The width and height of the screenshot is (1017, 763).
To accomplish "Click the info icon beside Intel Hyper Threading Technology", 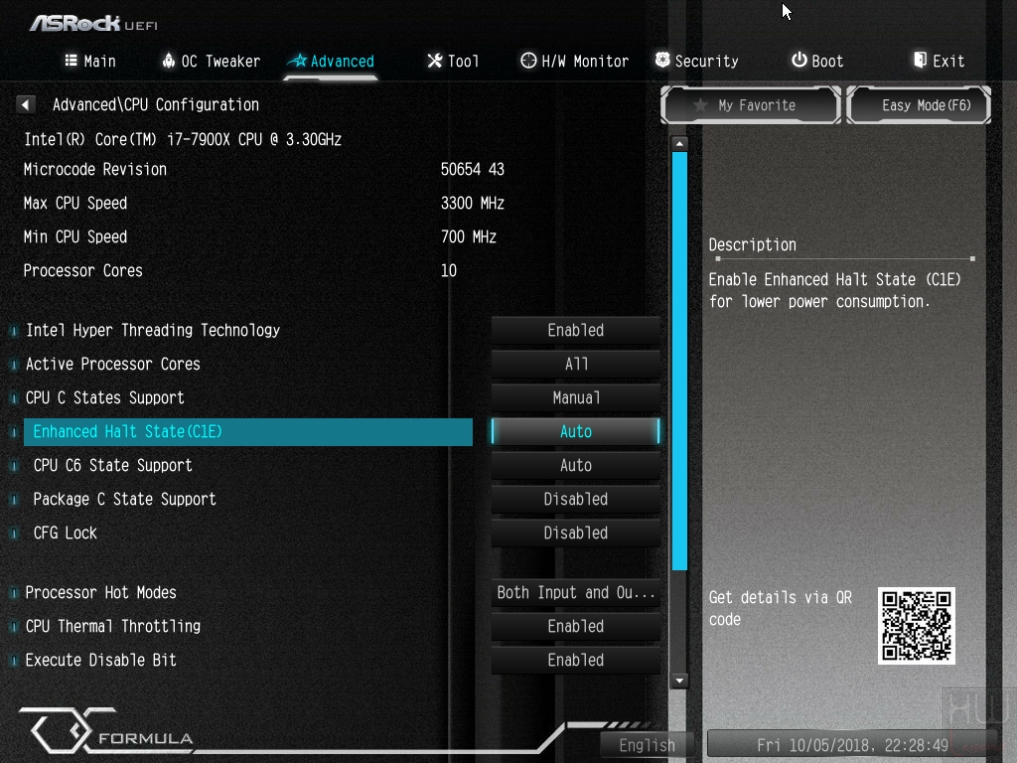I will click(13, 331).
